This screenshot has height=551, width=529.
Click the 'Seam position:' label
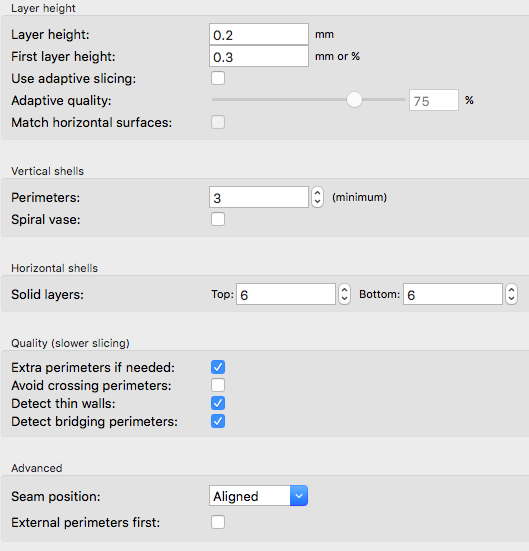coord(56,497)
